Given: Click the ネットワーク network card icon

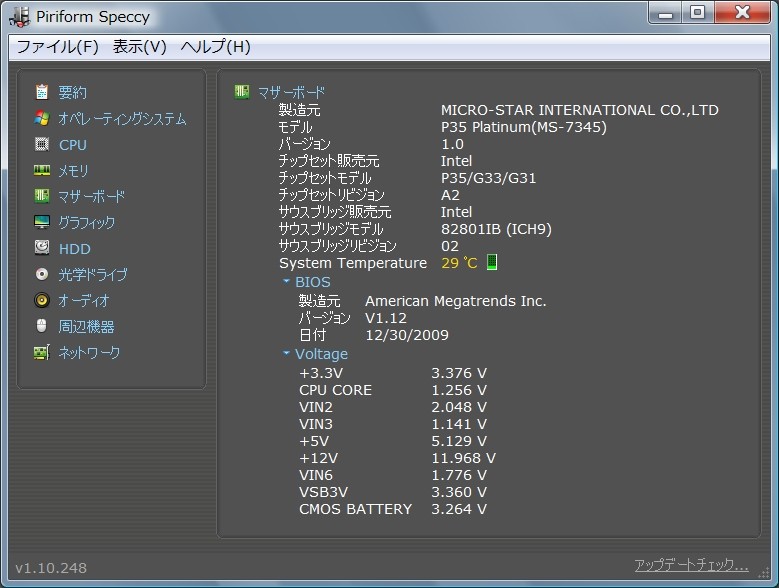Looking at the screenshot, I should point(42,352).
